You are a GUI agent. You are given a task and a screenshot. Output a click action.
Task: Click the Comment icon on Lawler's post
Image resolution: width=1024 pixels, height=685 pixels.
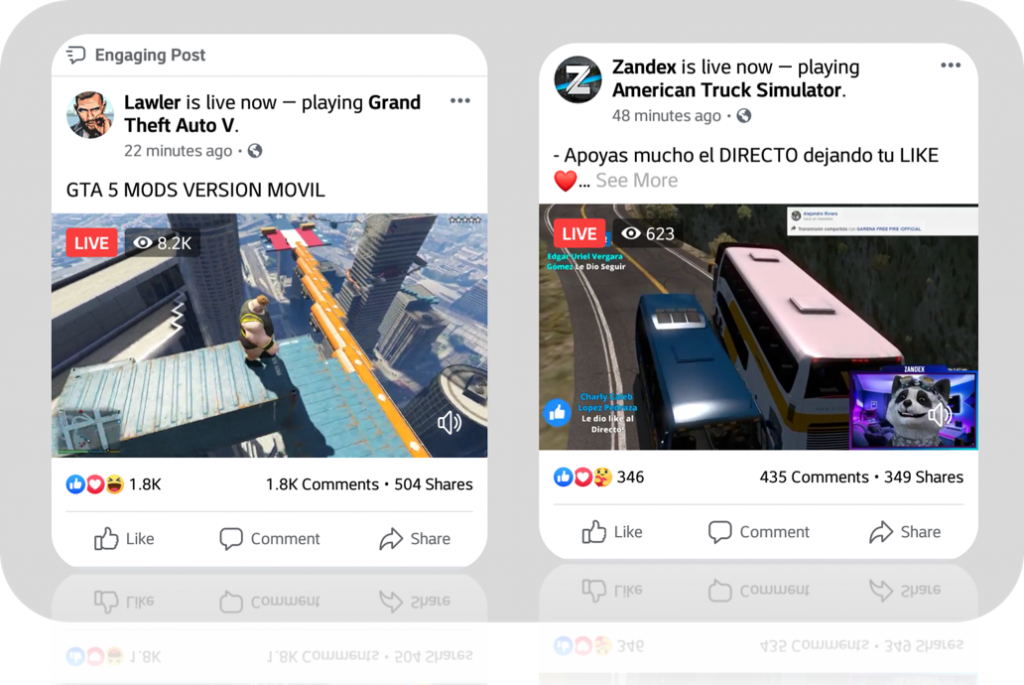pos(231,539)
